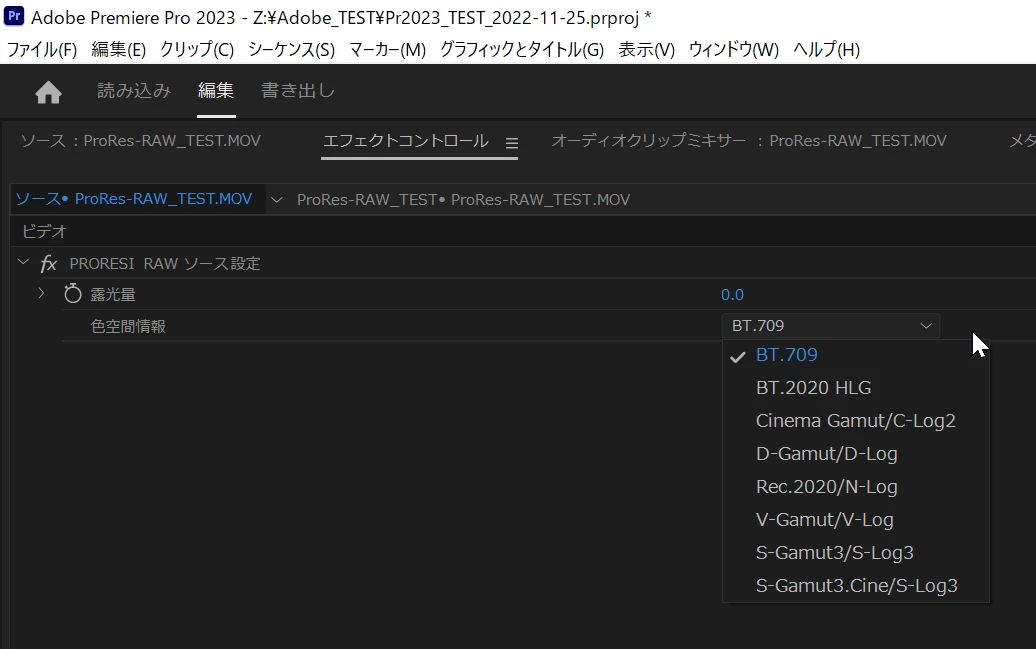Viewport: 1036px width, 649px height.
Task: Open the source clip dropdown chevron
Action: coord(277,200)
